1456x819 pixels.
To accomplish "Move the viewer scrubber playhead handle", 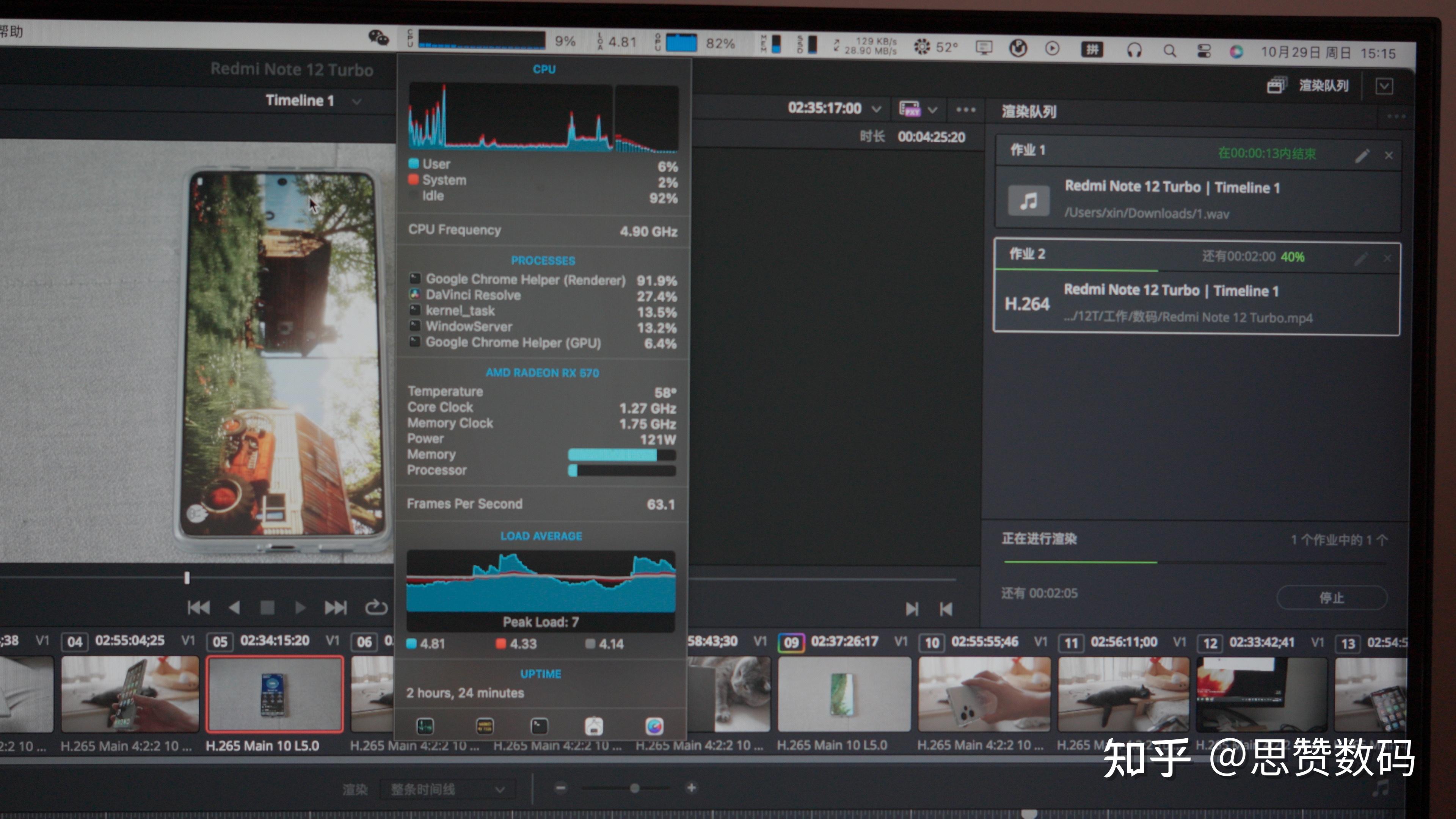I will click(187, 577).
